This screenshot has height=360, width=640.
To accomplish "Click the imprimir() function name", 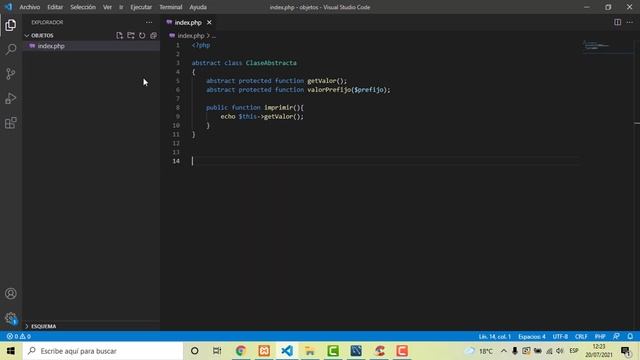I will [278, 107].
